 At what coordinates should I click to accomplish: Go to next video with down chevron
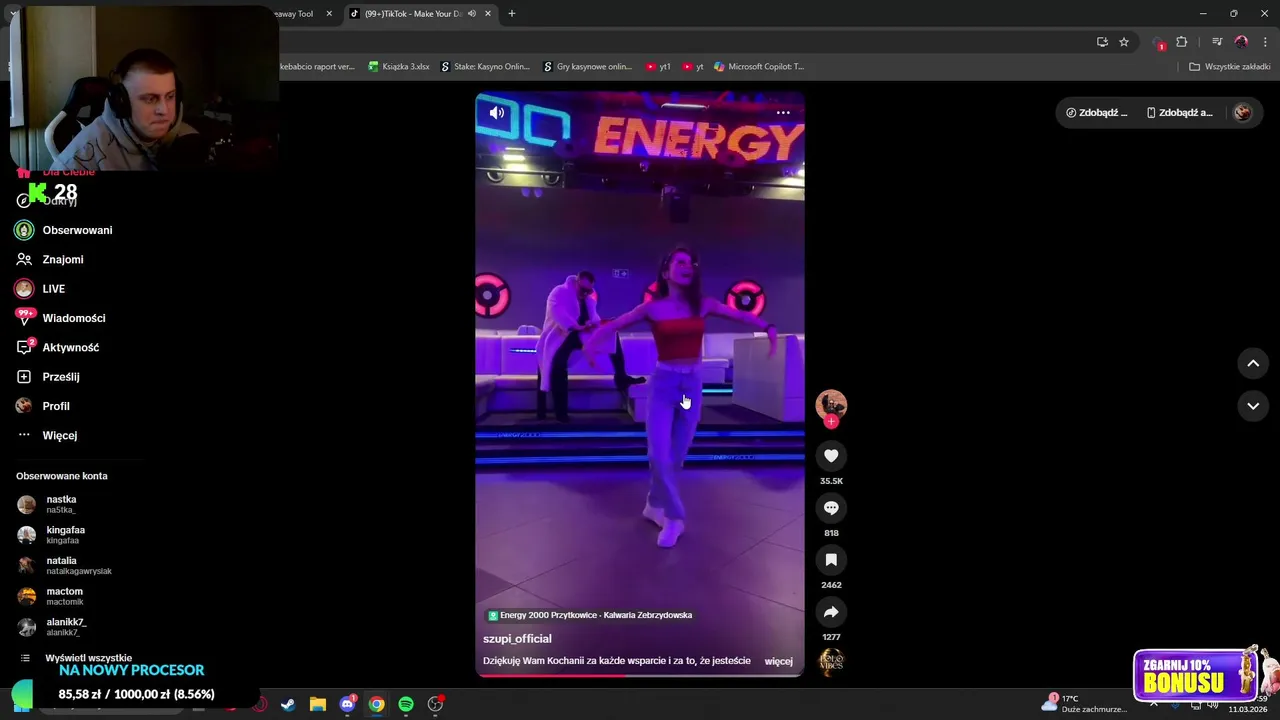pos(1253,406)
